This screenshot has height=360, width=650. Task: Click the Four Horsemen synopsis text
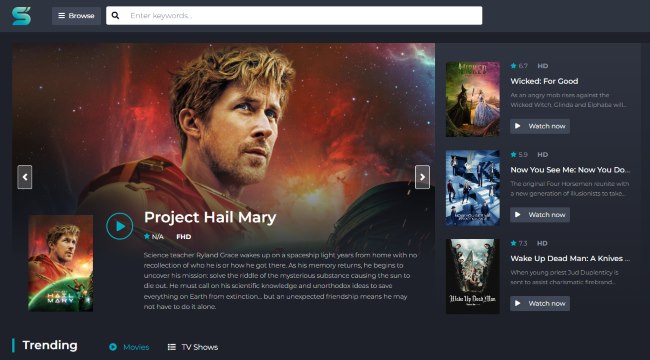click(570, 189)
